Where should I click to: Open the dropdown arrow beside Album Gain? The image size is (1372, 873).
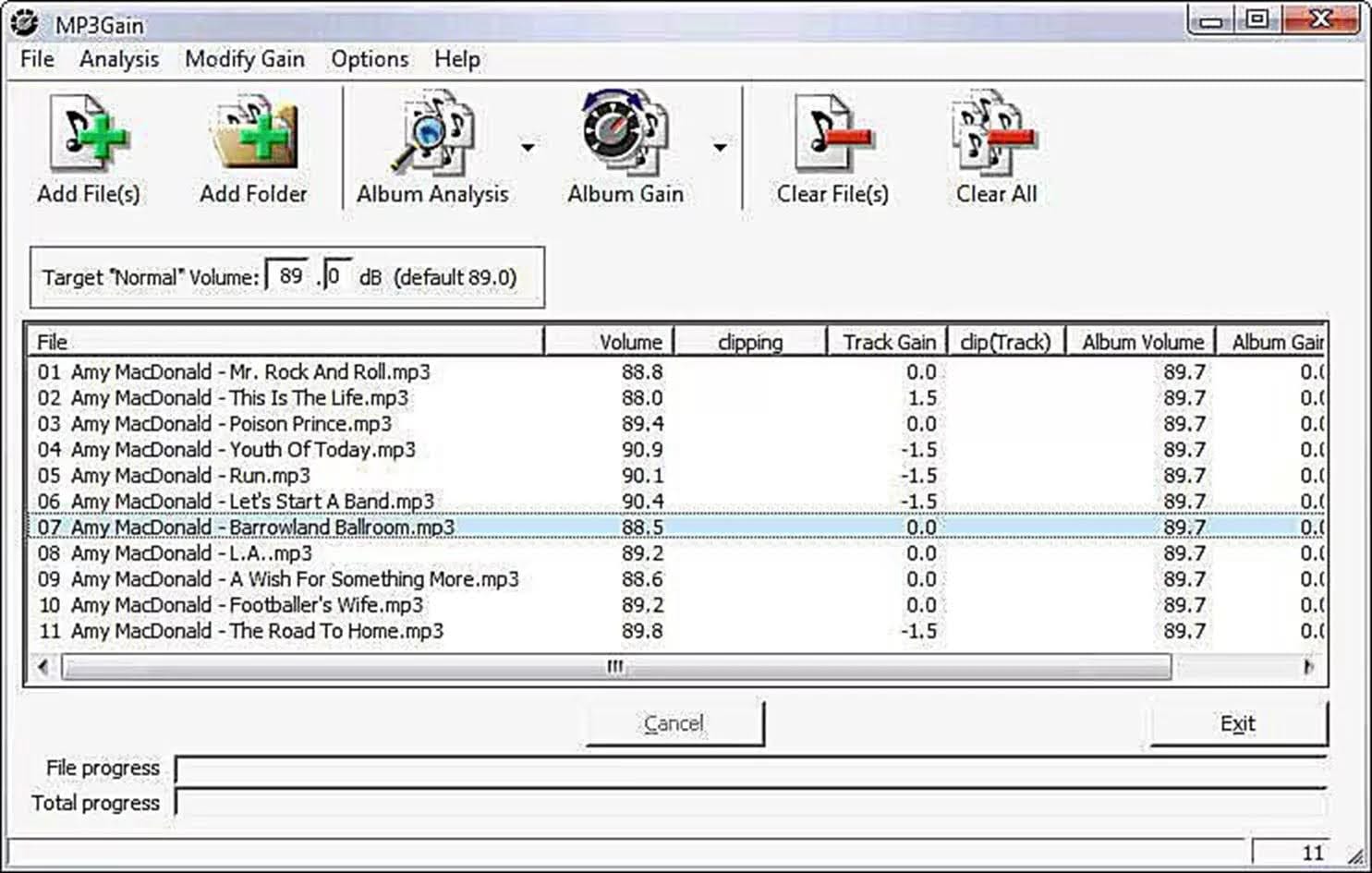720,147
